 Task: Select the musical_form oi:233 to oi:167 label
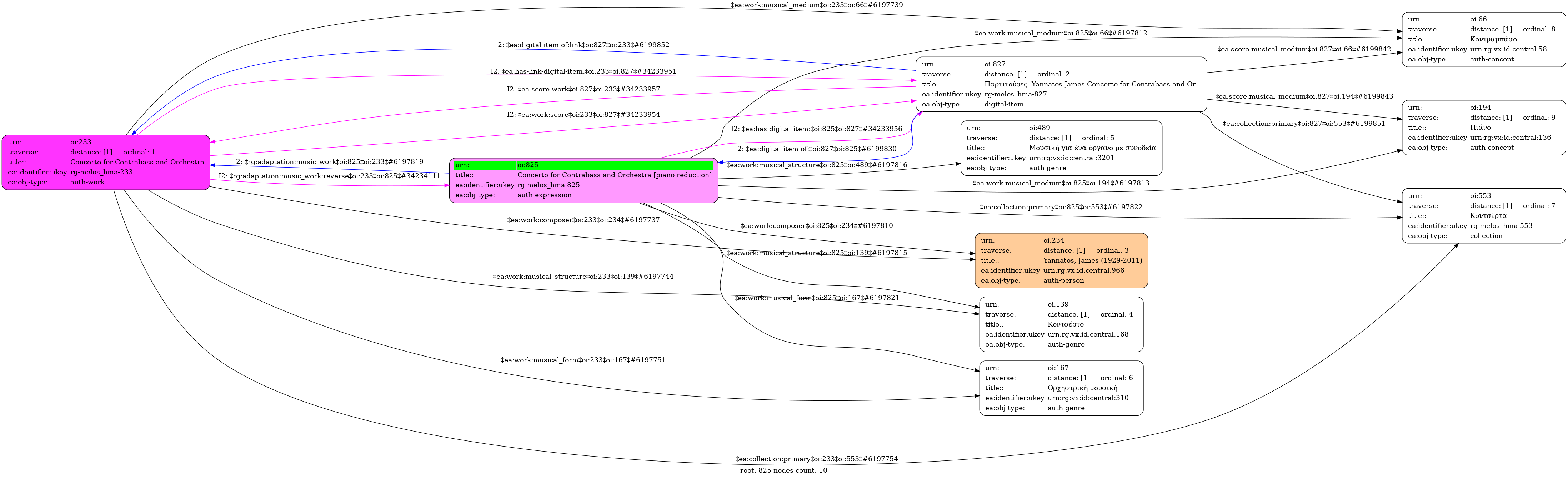[x=582, y=360]
